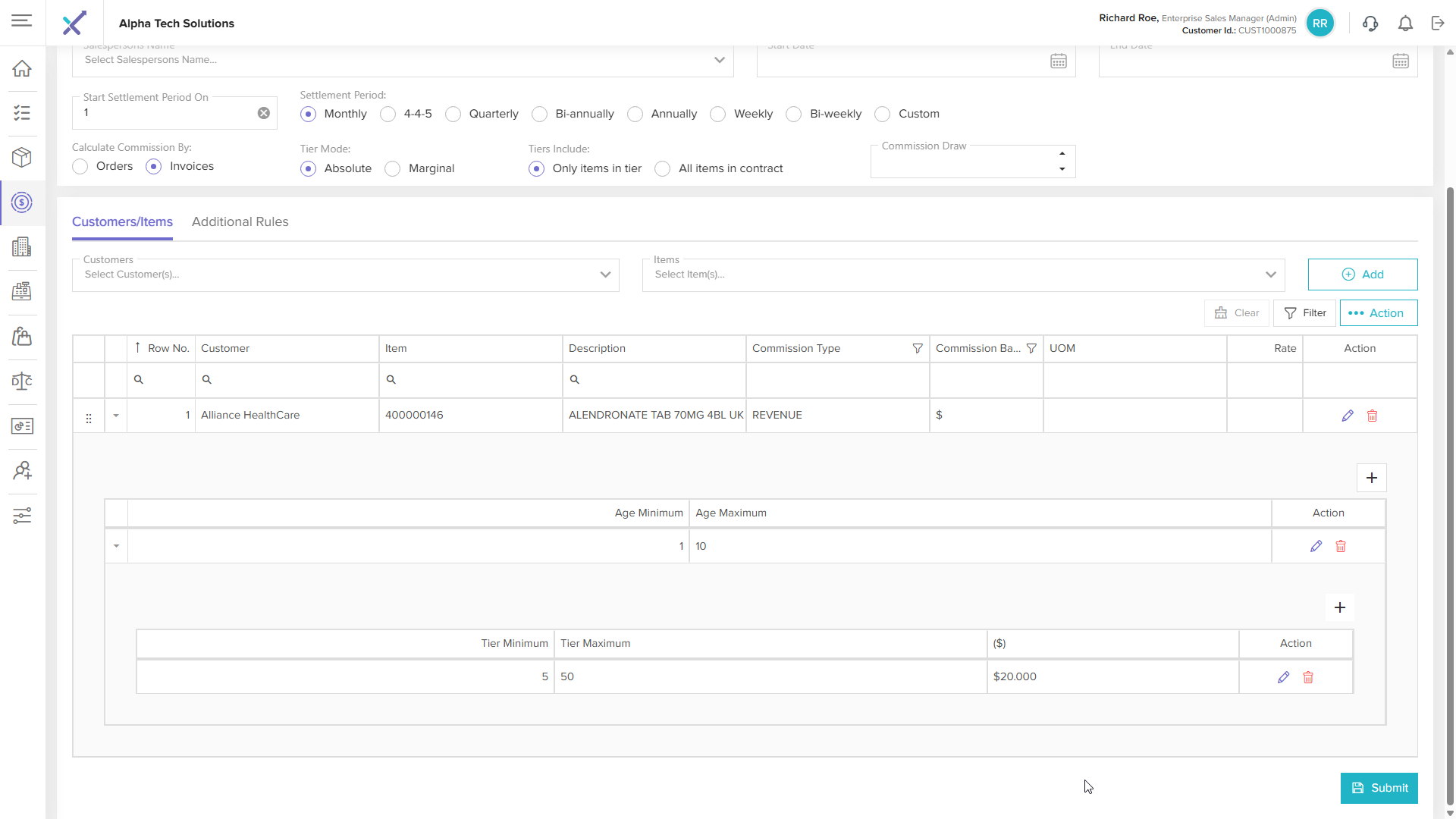The height and width of the screenshot is (819, 1456).
Task: Select the Quarterly settlement period
Action: (x=453, y=115)
